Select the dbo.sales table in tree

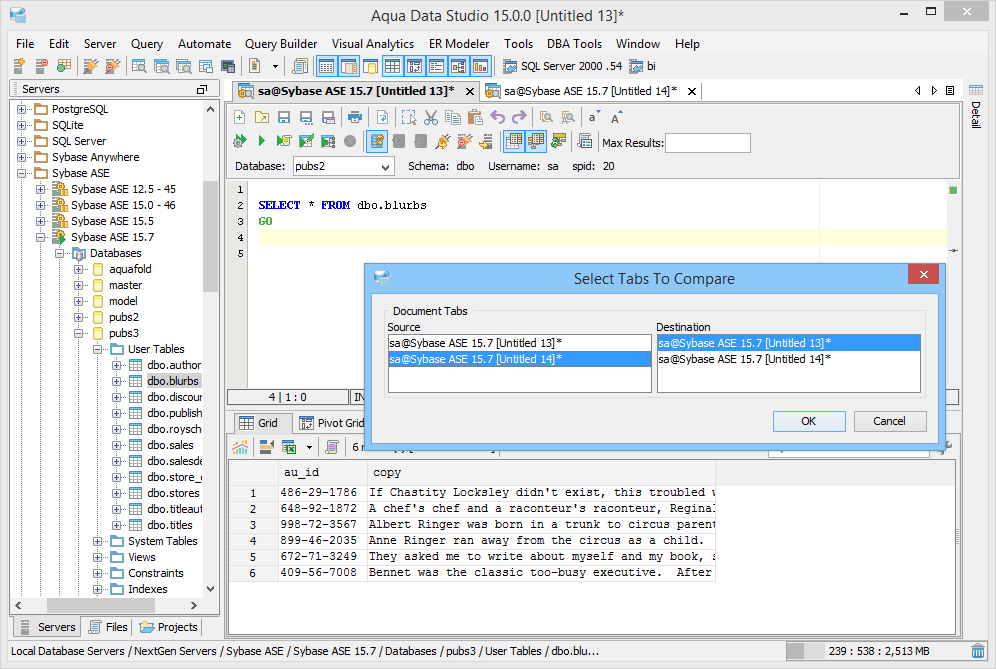tap(170, 445)
